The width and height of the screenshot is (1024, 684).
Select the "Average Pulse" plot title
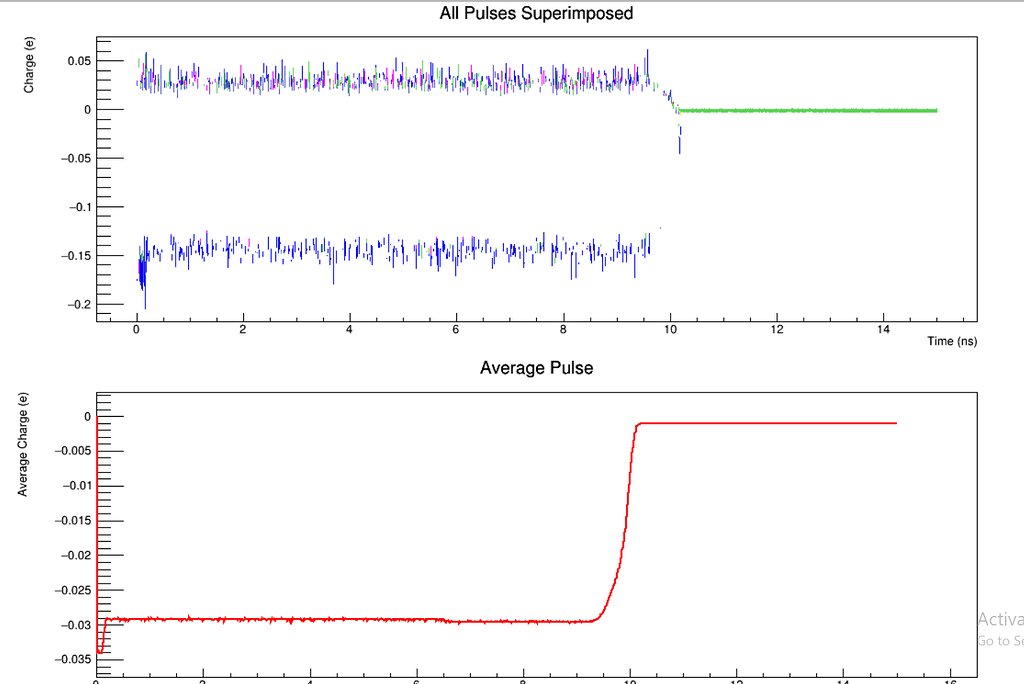[536, 368]
